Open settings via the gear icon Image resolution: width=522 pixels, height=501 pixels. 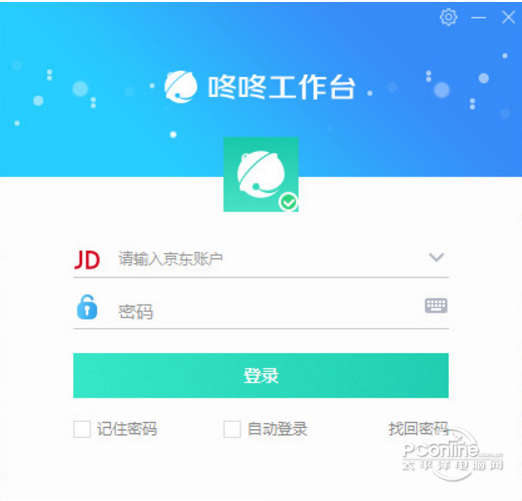448,17
